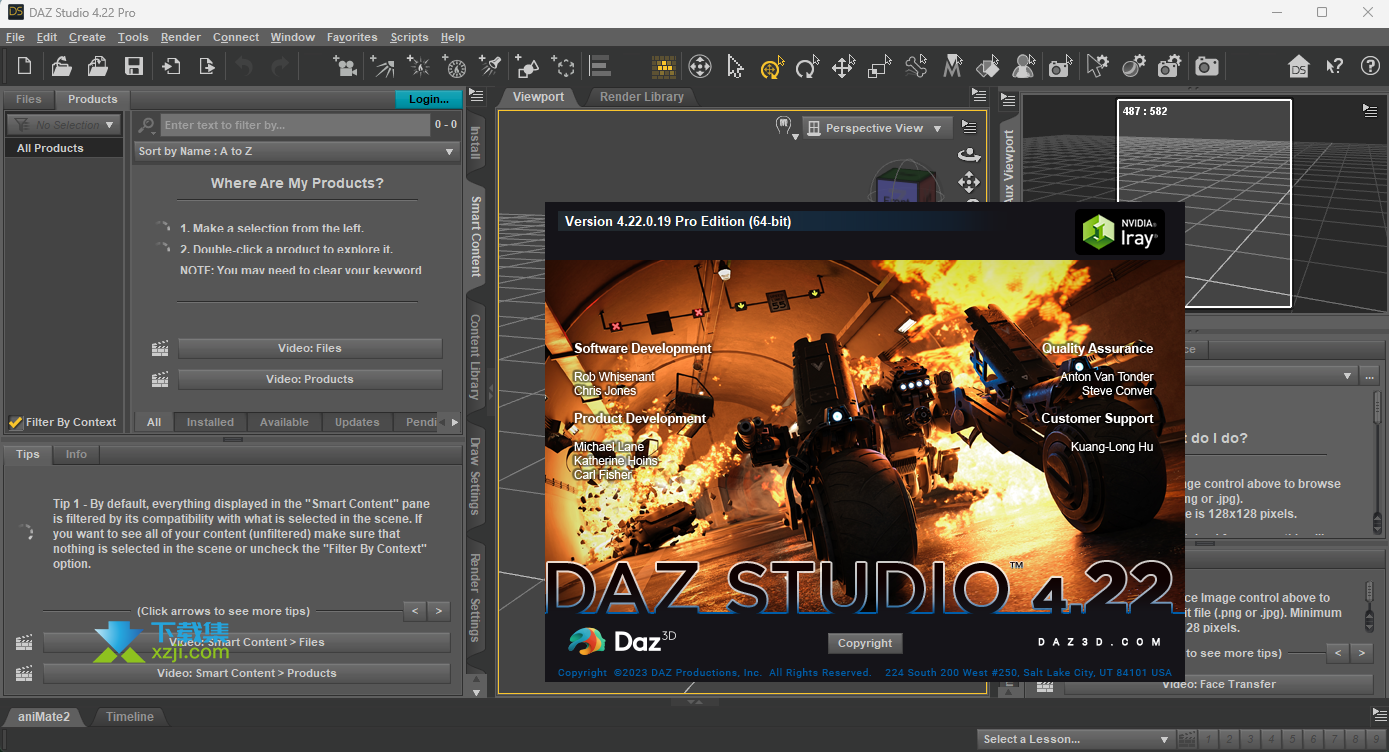This screenshot has width=1389, height=752.
Task: Select the Info tab
Action: click(x=76, y=454)
